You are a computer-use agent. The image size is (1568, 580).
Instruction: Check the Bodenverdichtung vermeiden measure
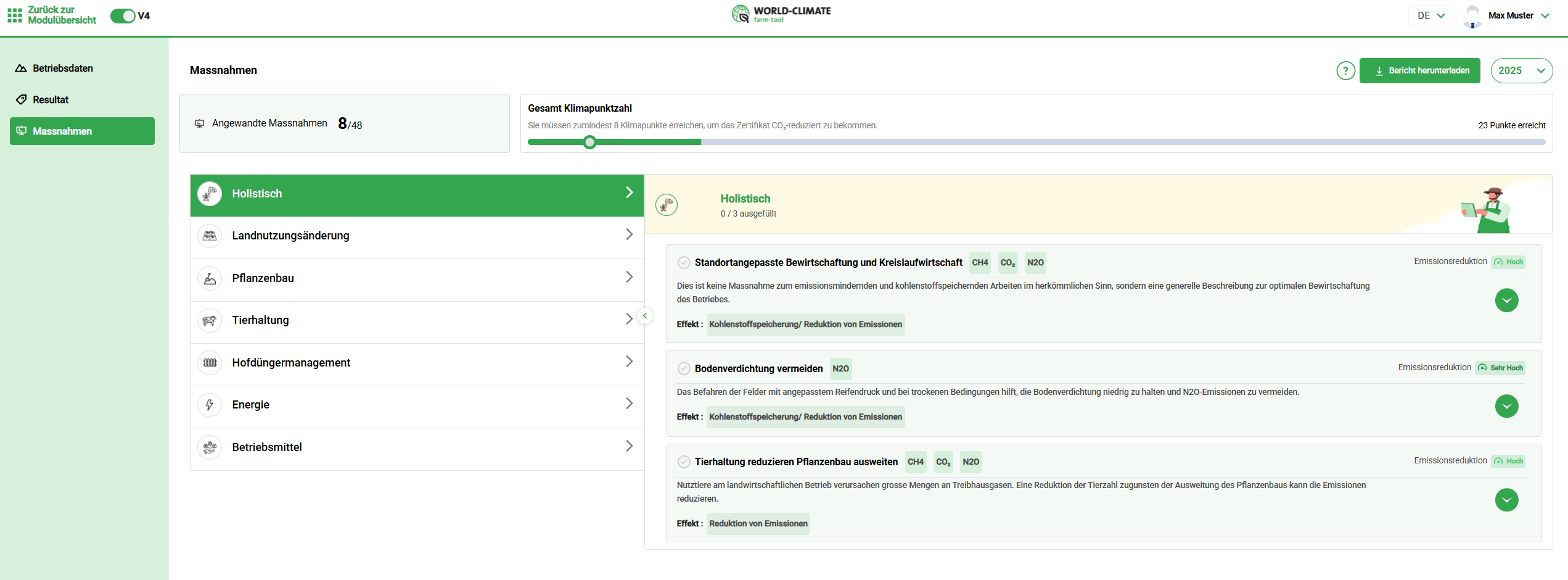(684, 368)
